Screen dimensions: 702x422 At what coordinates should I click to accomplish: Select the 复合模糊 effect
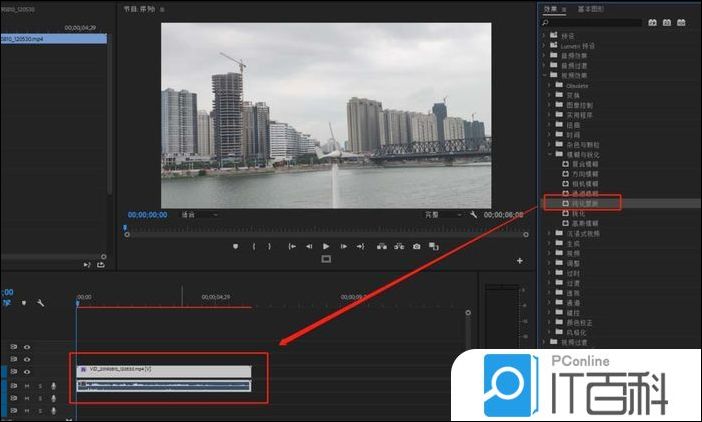585,164
